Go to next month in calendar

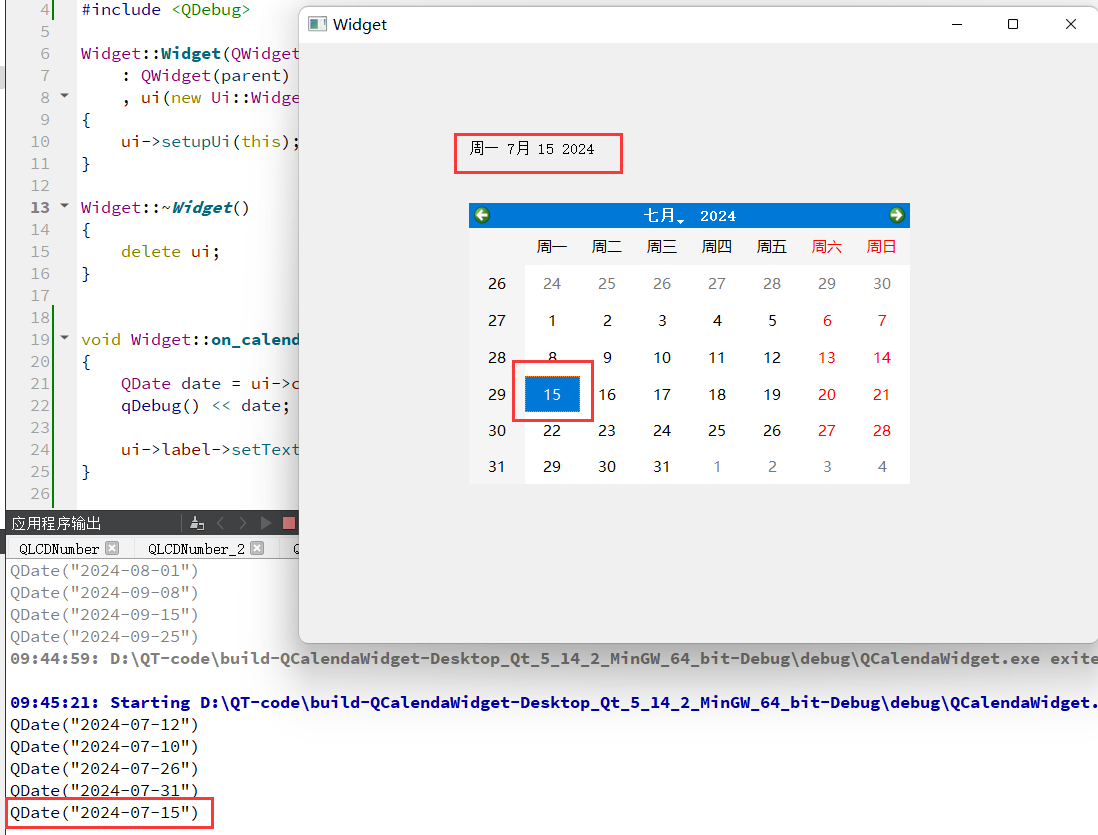pyautogui.click(x=896, y=215)
